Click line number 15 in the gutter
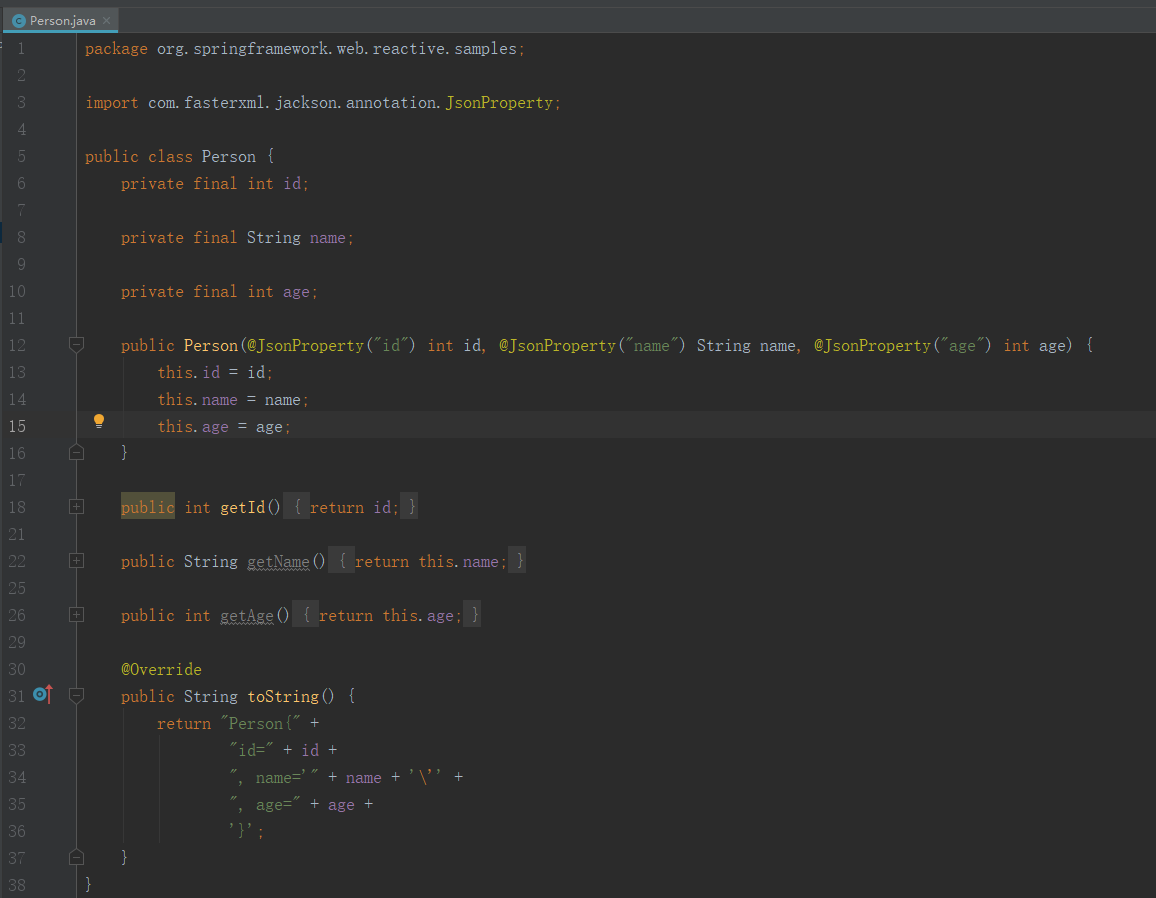Viewport: 1156px width, 898px height. click(x=17, y=426)
